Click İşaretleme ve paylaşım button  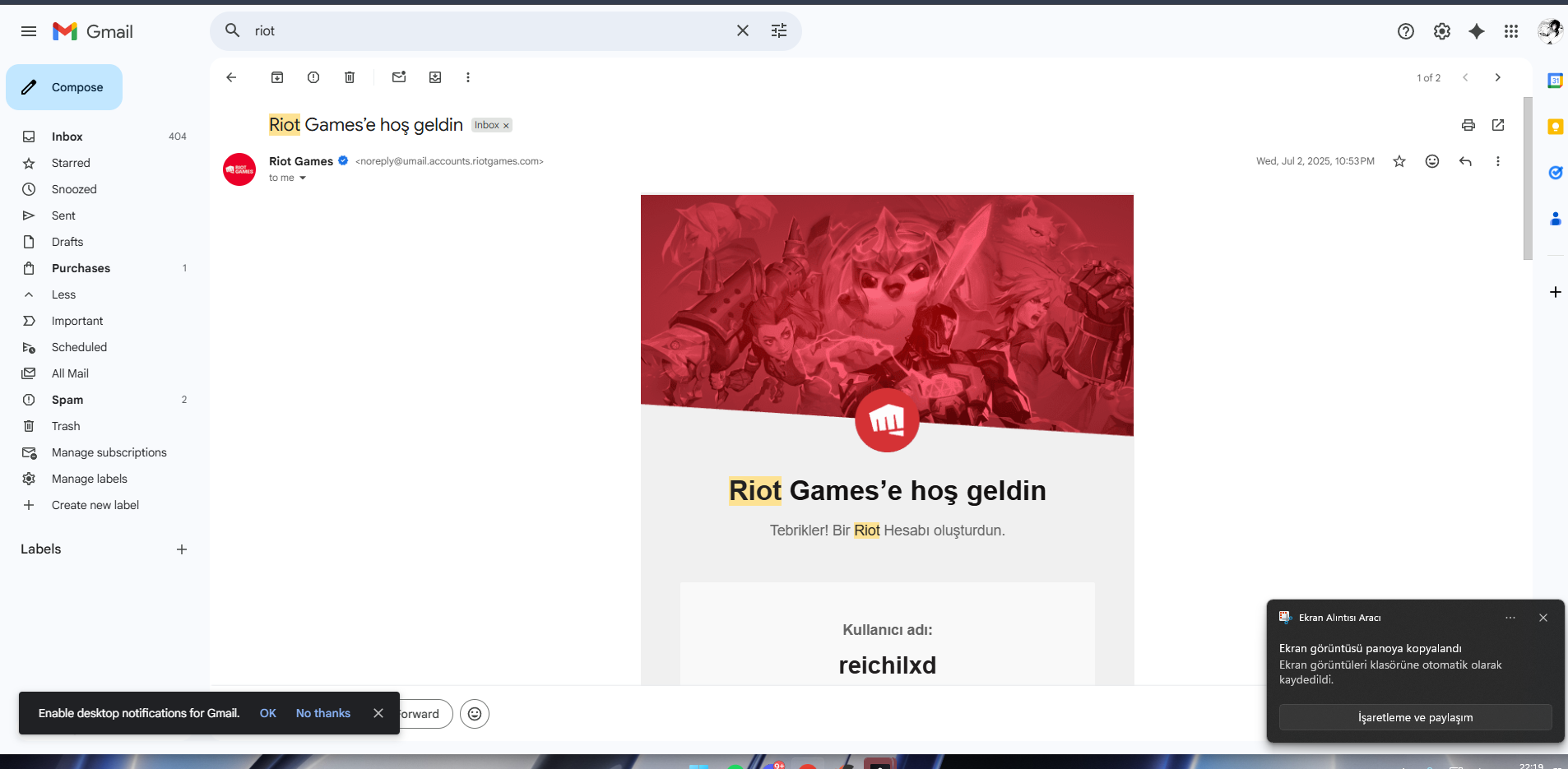click(1415, 717)
